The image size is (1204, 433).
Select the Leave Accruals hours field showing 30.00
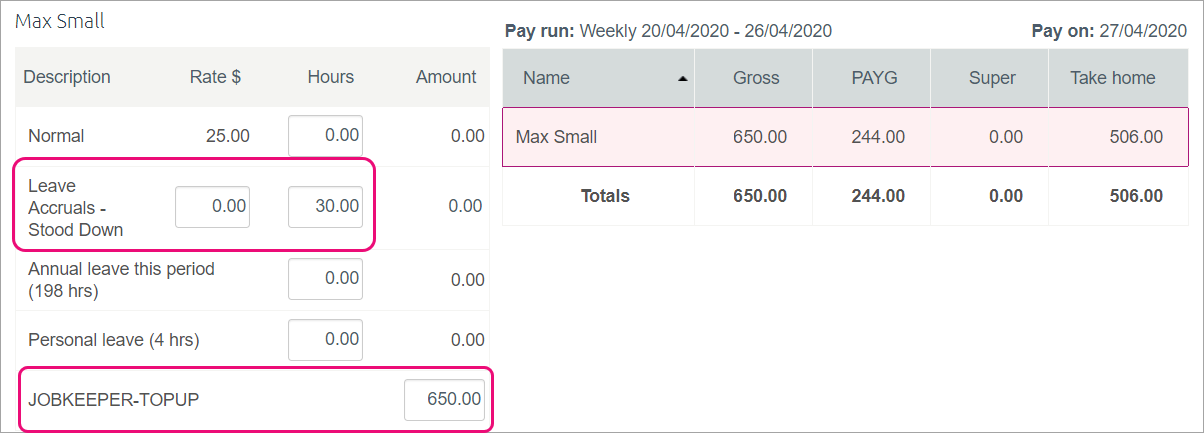(x=325, y=207)
